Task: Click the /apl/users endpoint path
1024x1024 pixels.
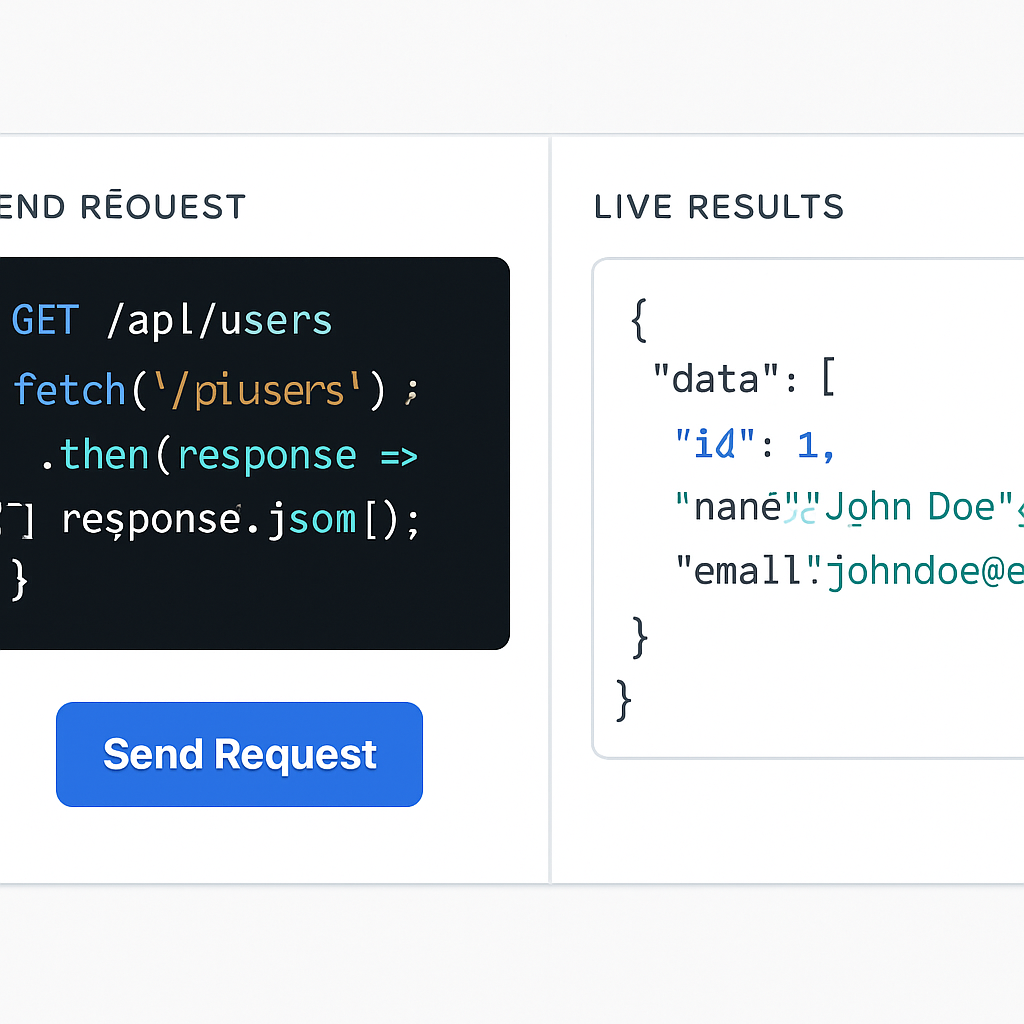Action: point(220,319)
